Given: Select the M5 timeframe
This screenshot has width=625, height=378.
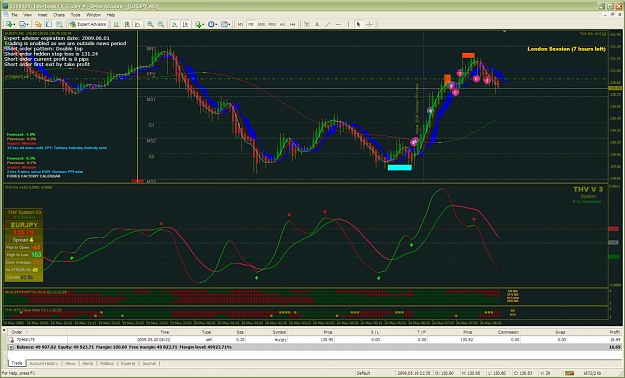Looking at the screenshot, I should click(251, 24).
